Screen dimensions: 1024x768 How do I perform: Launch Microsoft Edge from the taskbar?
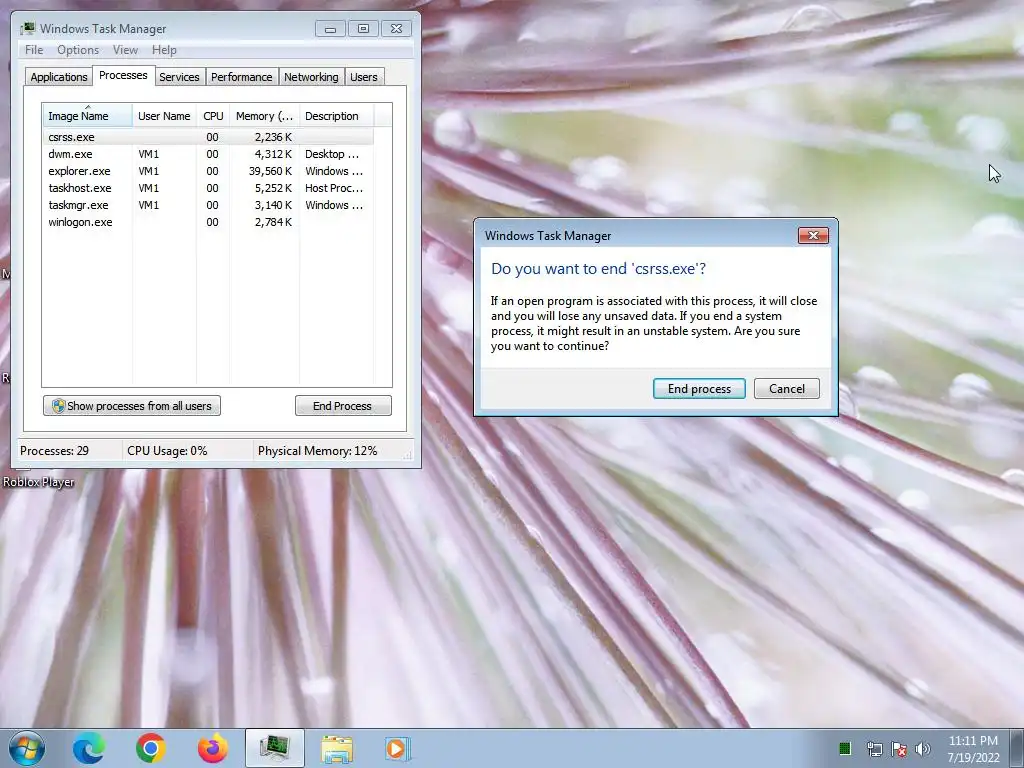(x=89, y=748)
